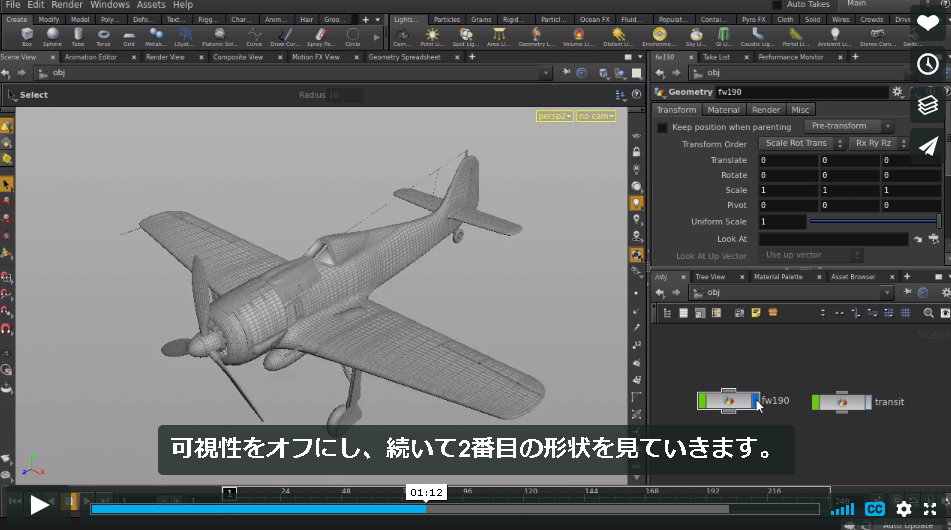Image resolution: width=951 pixels, height=530 pixels.
Task: Open the video settings gear
Action: click(x=903, y=509)
